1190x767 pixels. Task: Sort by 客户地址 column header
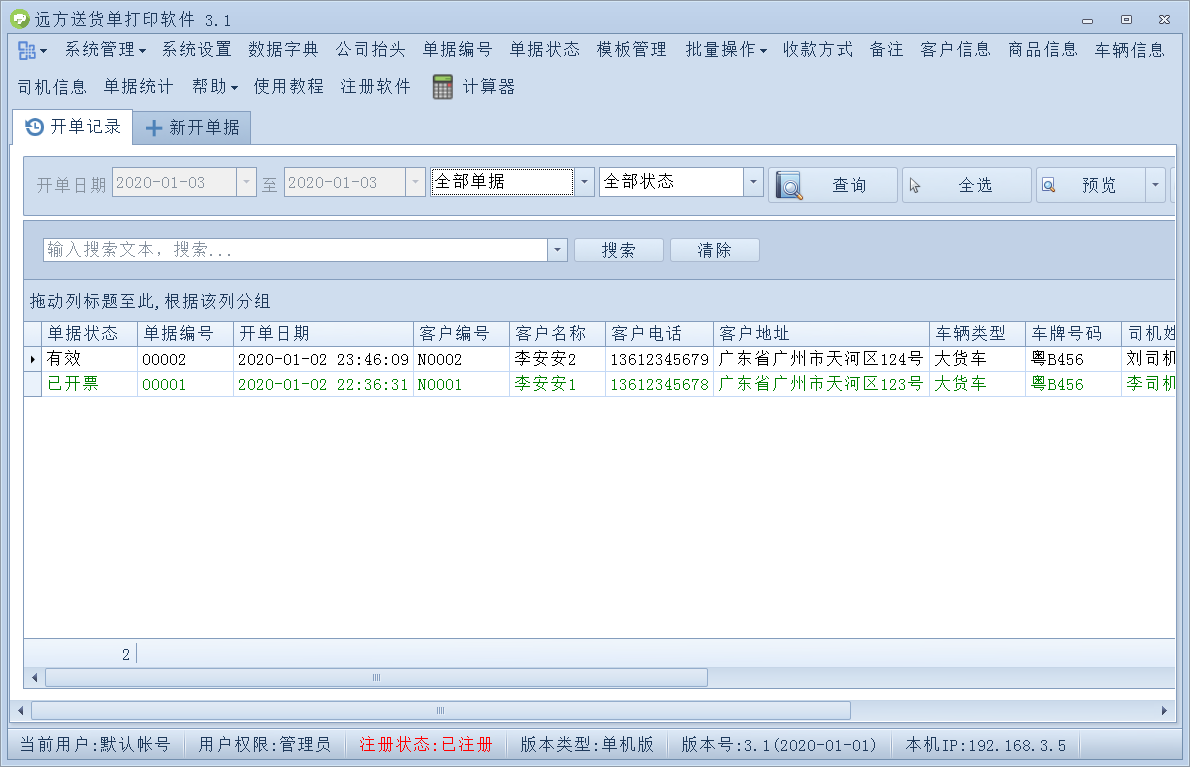(821, 334)
